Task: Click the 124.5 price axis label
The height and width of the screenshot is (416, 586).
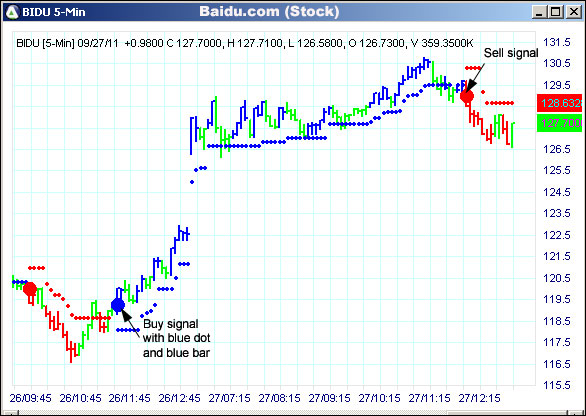Action: pyautogui.click(x=557, y=192)
